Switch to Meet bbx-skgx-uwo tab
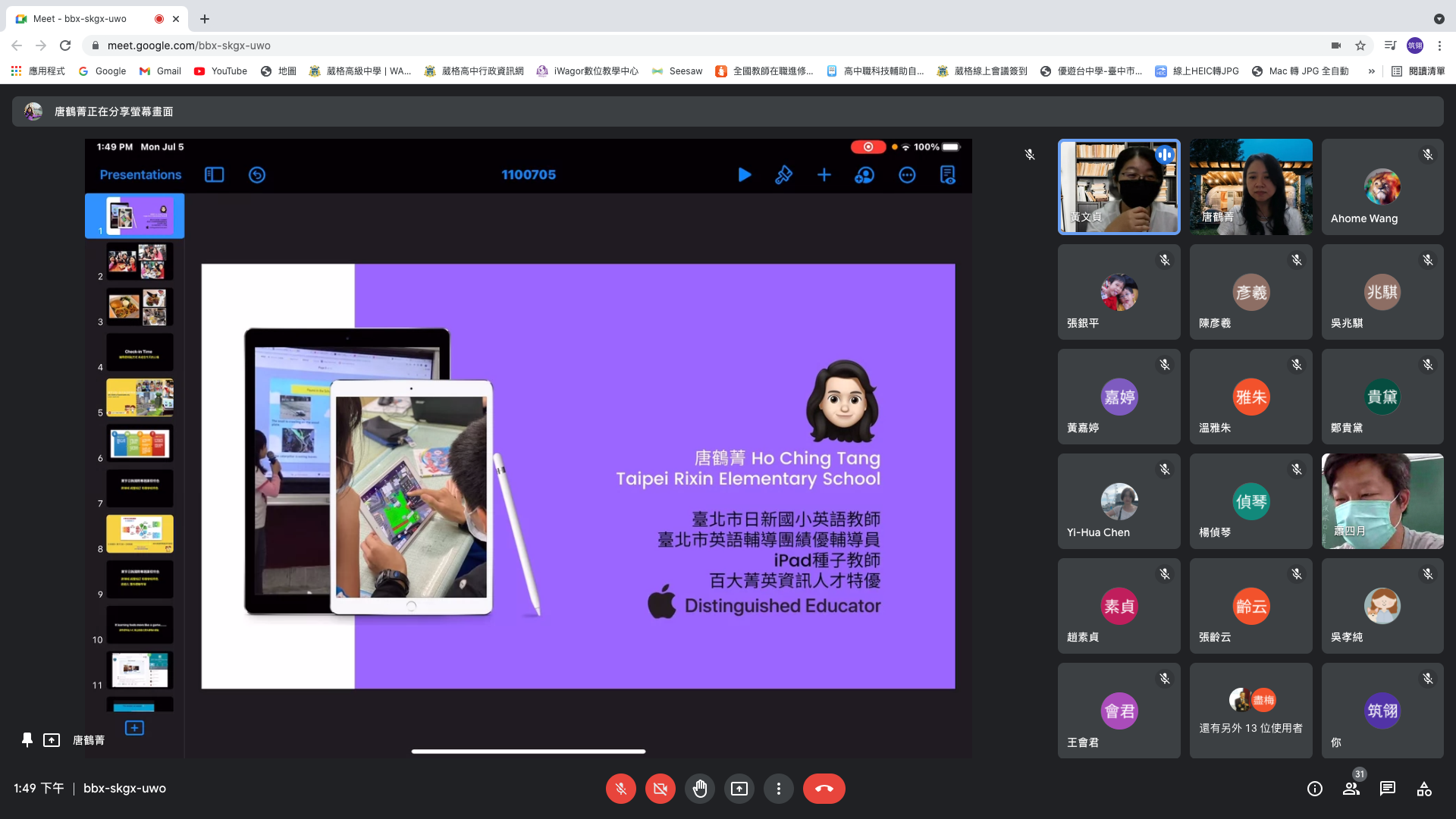 (80, 18)
